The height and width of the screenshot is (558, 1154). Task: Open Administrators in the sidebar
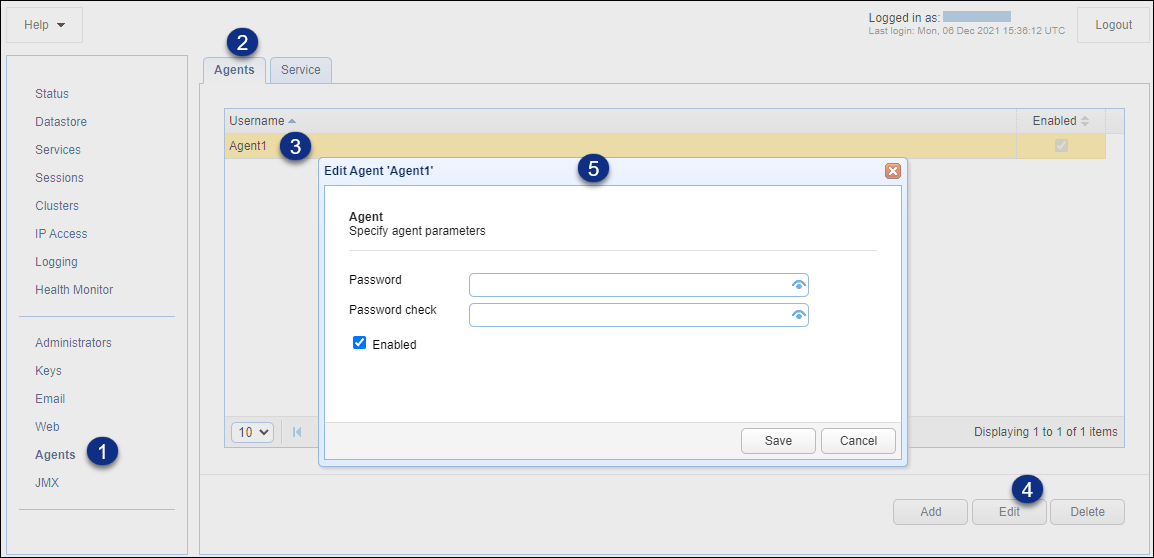(x=74, y=342)
